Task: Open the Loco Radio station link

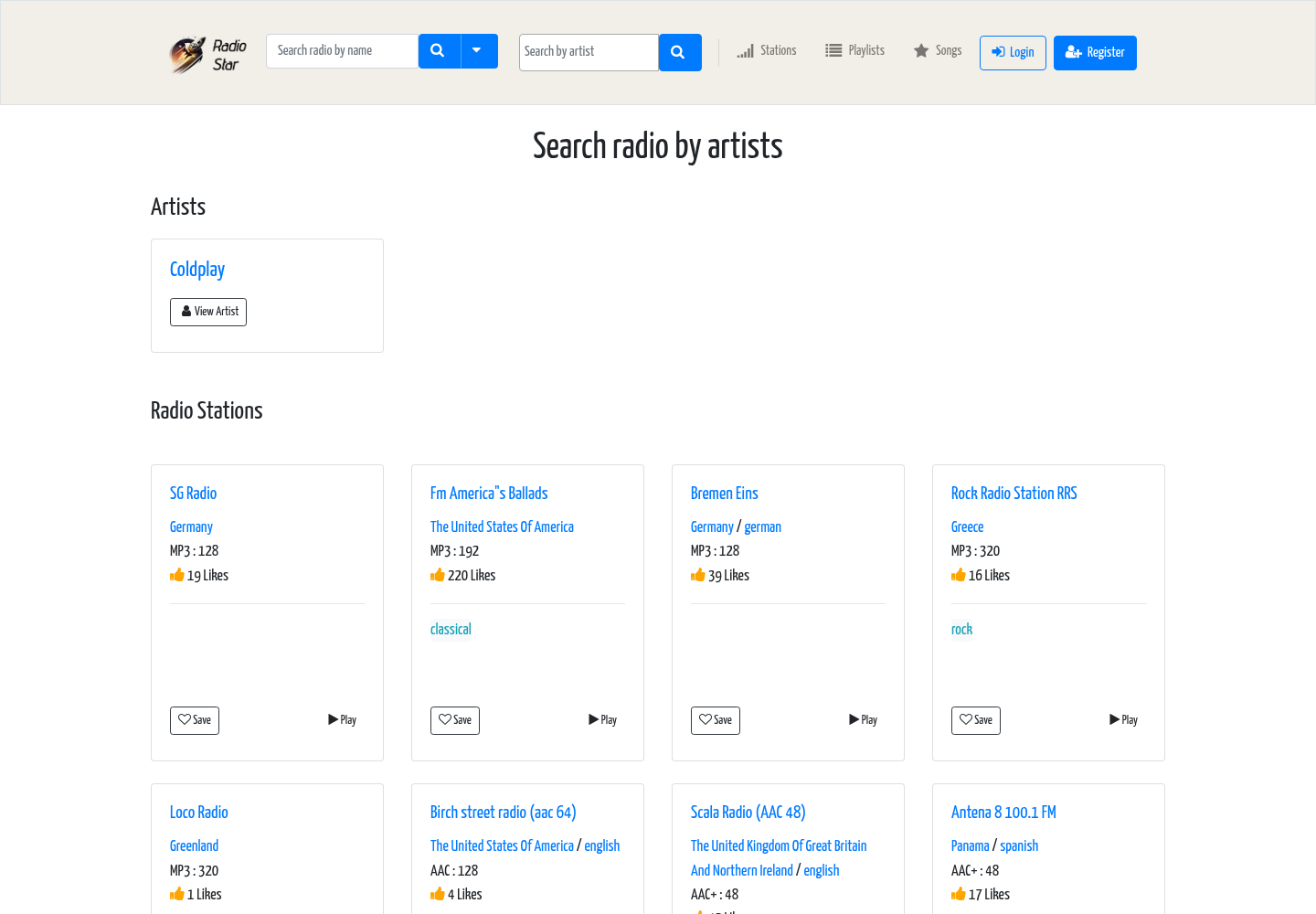Action: (x=199, y=812)
